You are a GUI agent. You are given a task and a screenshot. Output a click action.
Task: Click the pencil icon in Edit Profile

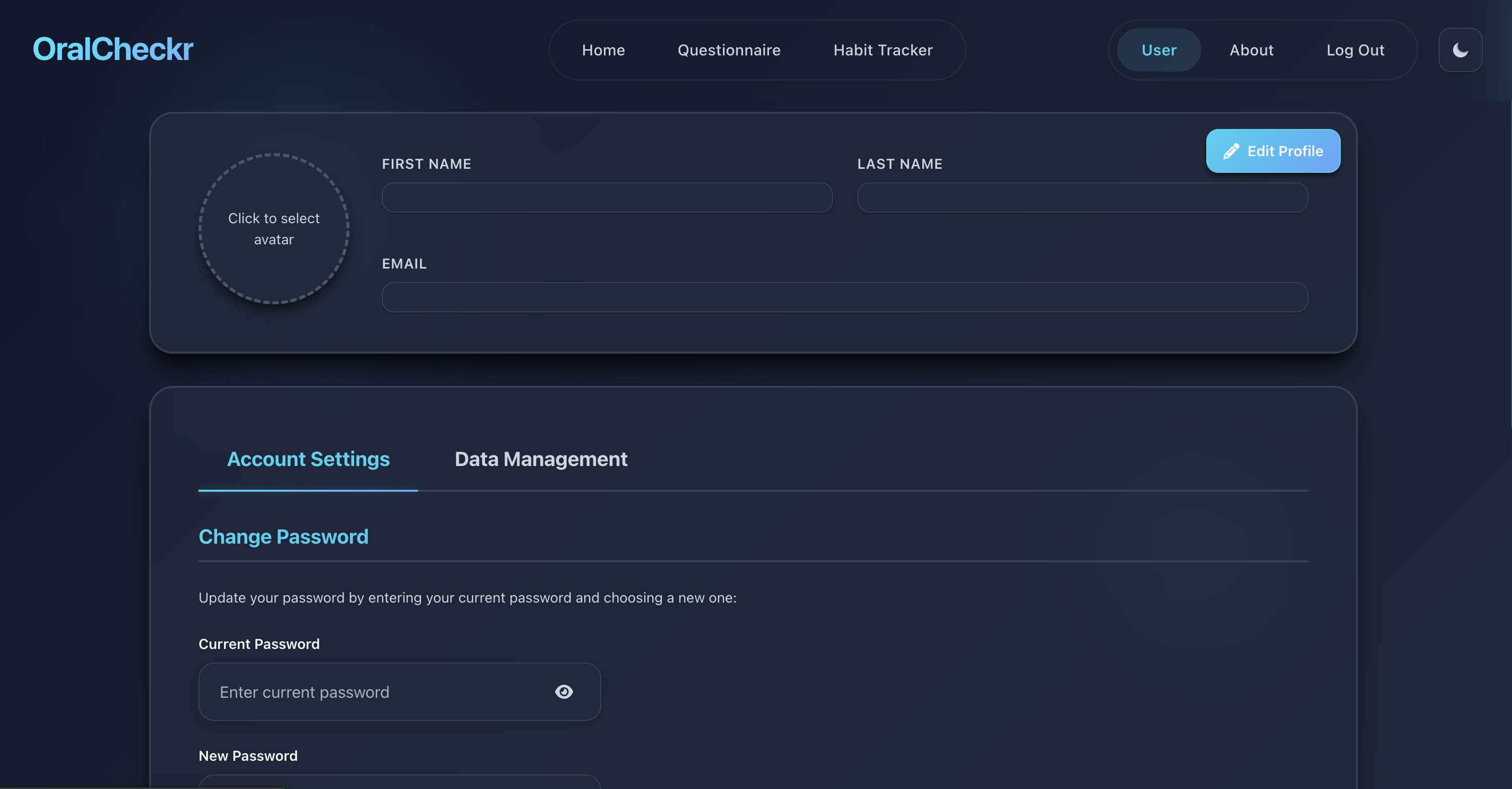pyautogui.click(x=1231, y=152)
